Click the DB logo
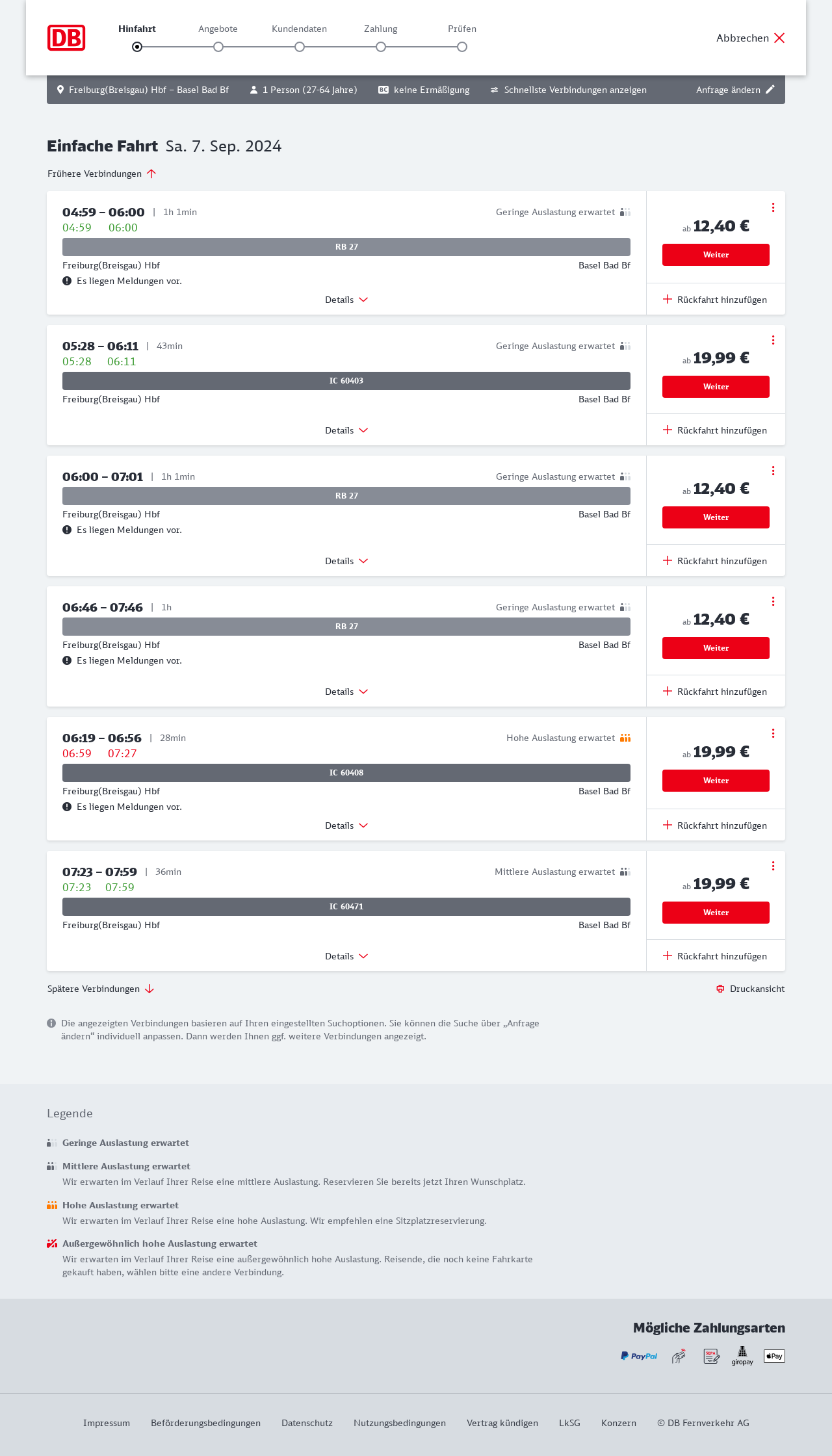The height and width of the screenshot is (1456, 832). tap(66, 38)
